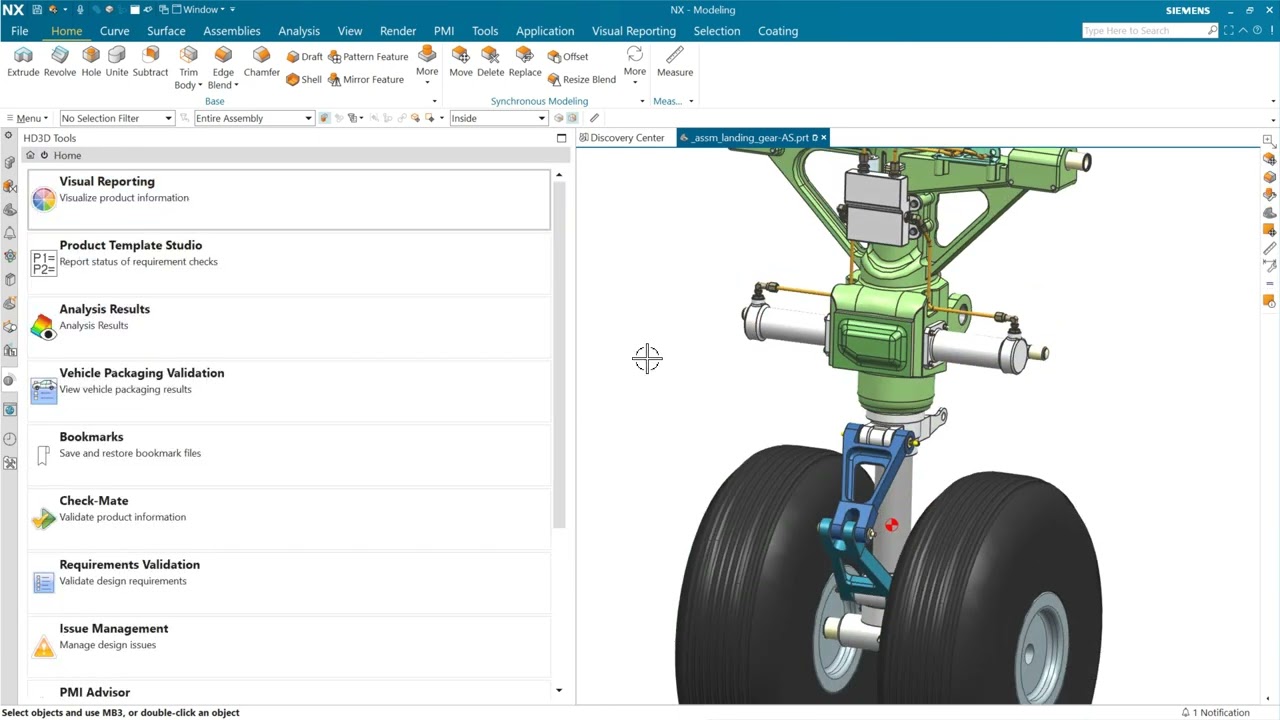Click the Offset tool
Image resolution: width=1280 pixels, height=720 pixels.
[568, 57]
